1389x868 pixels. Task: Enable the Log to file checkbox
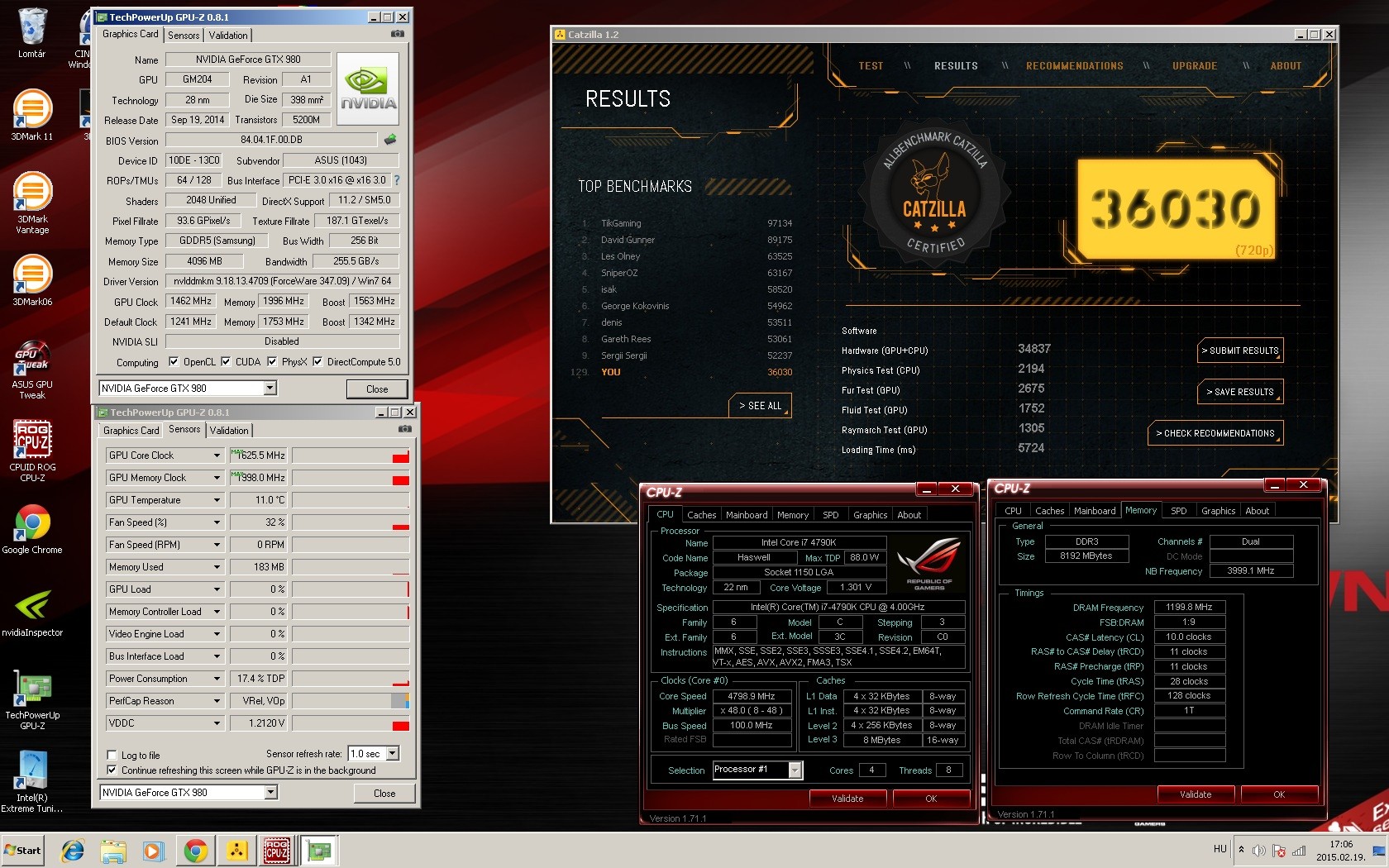click(112, 755)
